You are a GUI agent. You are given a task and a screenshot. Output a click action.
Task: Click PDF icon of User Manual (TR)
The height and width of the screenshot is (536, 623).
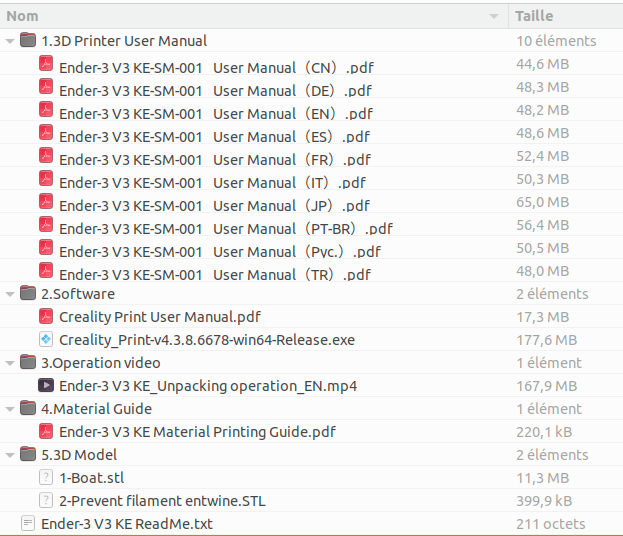(46, 271)
